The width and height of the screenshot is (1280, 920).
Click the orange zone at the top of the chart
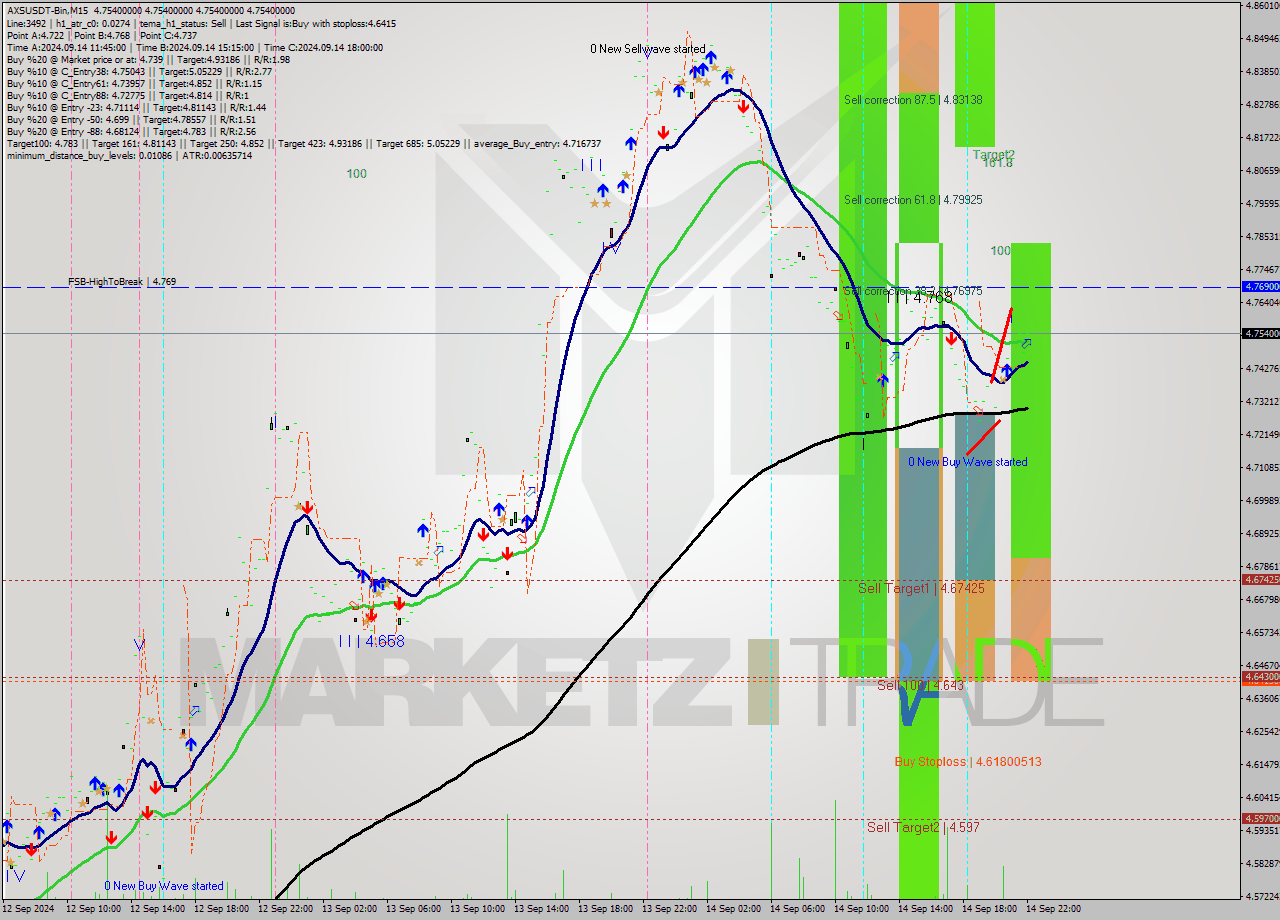(918, 45)
